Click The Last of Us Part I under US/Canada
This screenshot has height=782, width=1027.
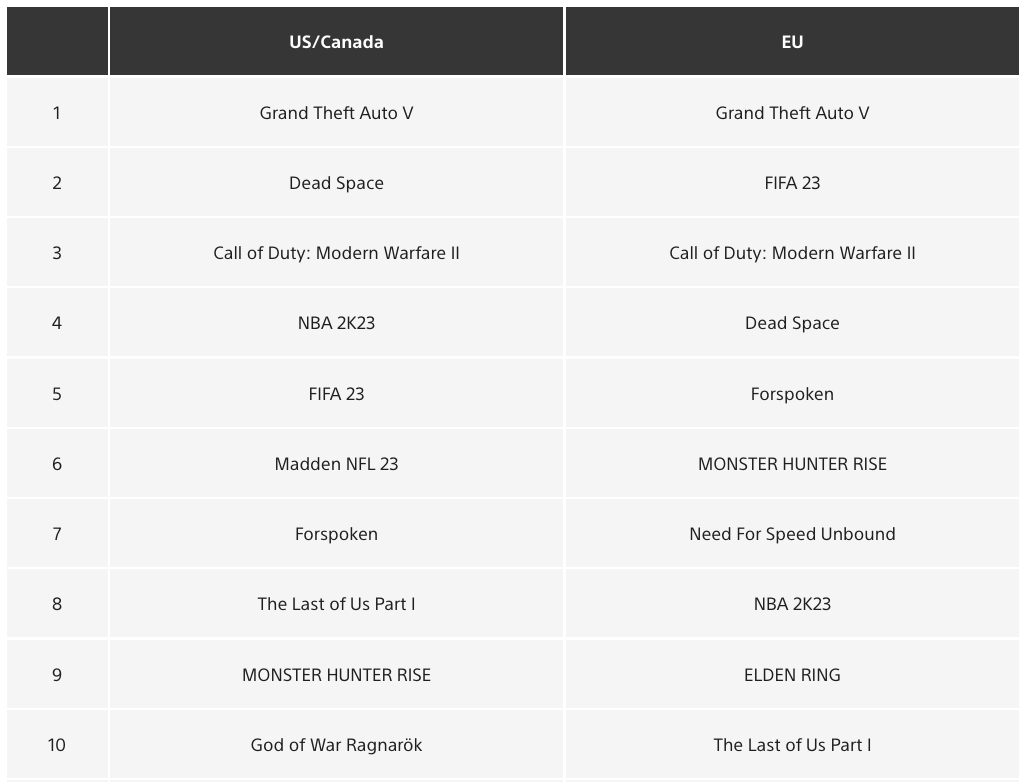click(336, 604)
